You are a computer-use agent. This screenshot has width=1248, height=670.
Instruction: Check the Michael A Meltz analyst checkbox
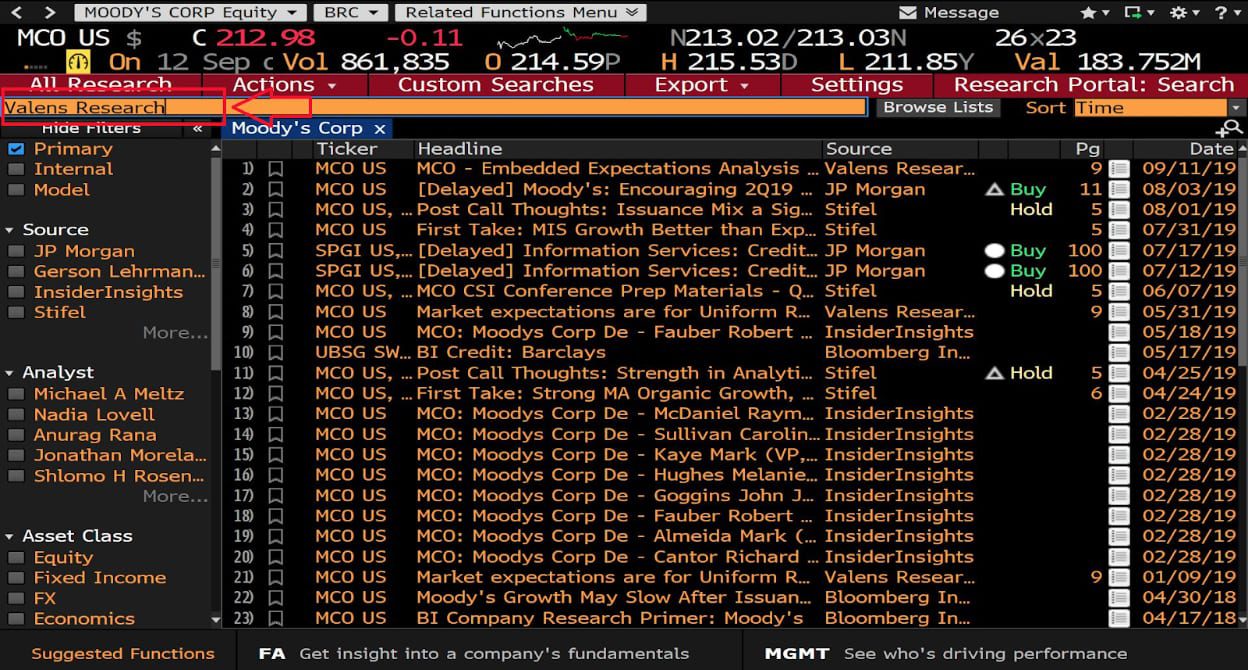(x=15, y=394)
